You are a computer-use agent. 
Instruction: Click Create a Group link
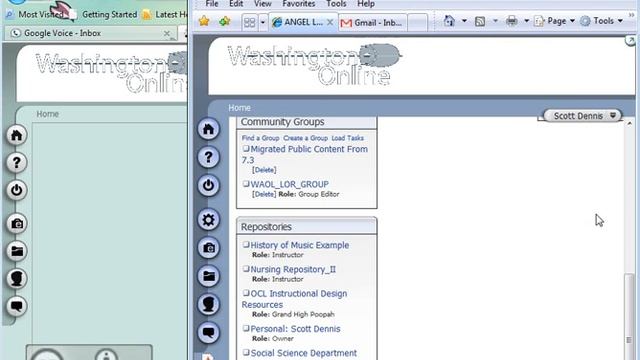[305, 138]
